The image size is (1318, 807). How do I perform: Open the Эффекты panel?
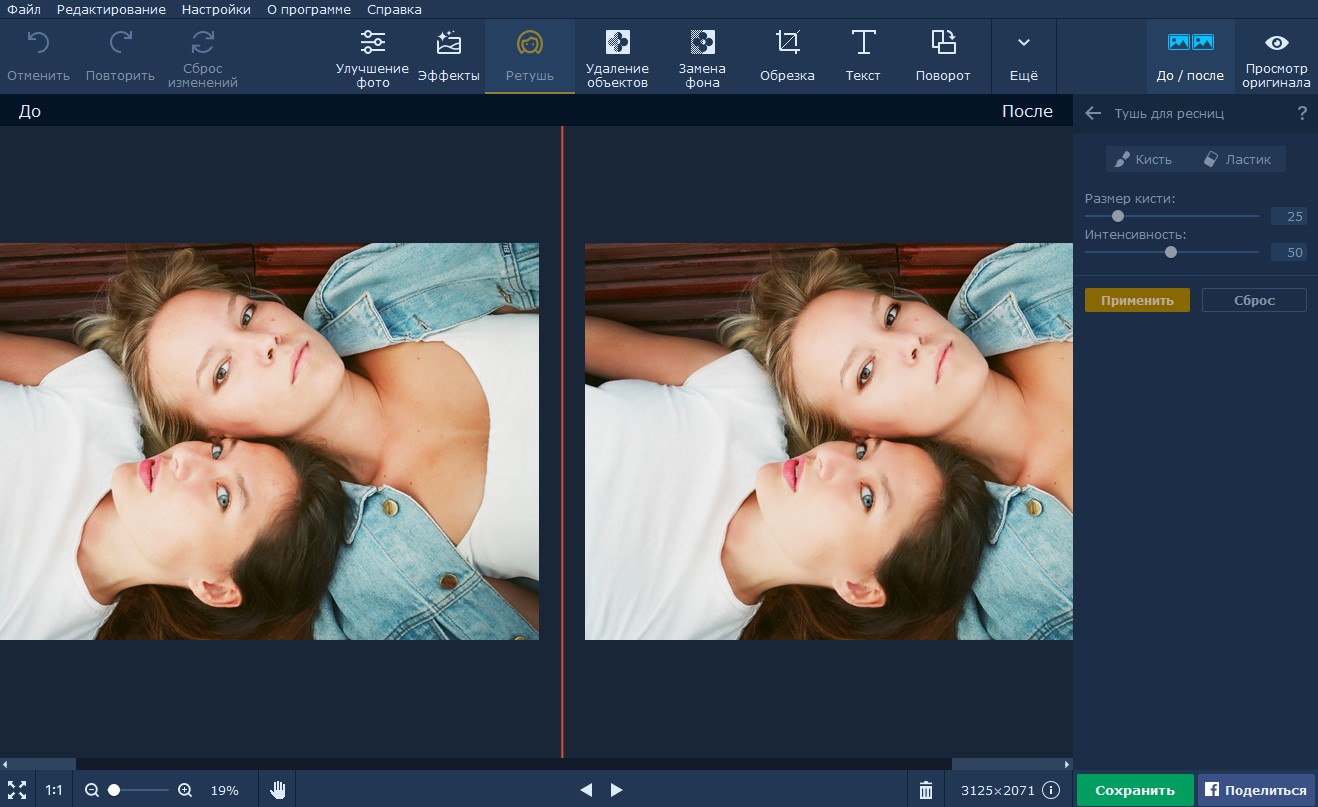tap(448, 58)
